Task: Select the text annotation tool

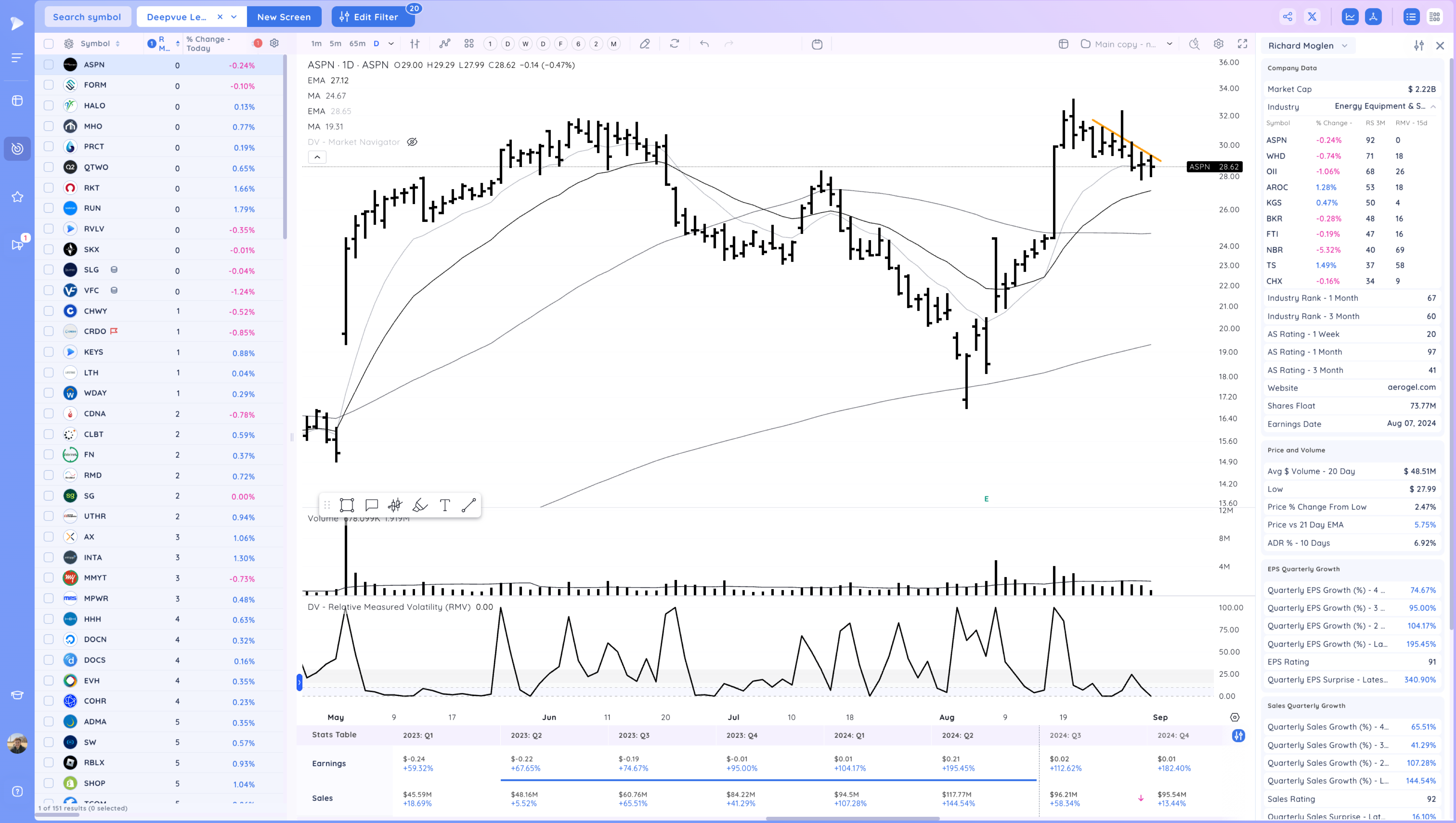Action: 445,505
